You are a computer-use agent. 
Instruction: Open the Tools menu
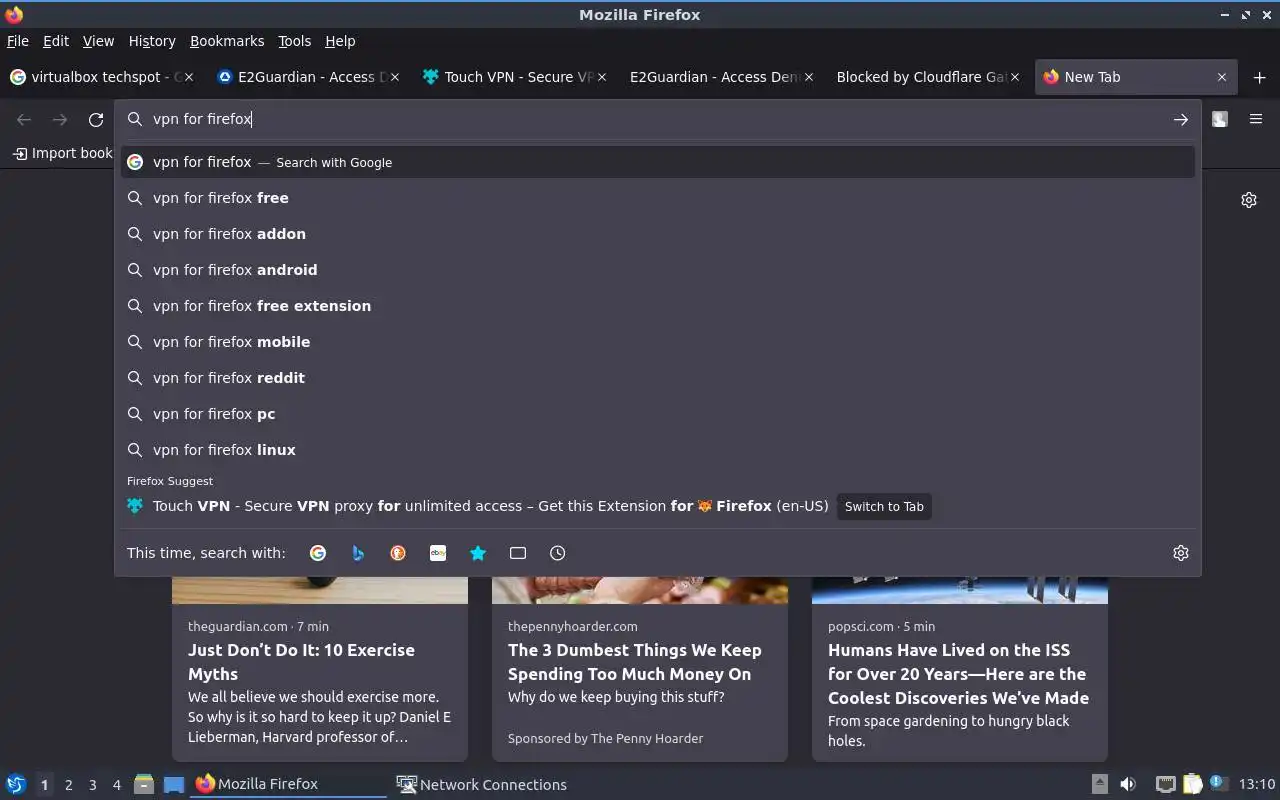coord(295,41)
